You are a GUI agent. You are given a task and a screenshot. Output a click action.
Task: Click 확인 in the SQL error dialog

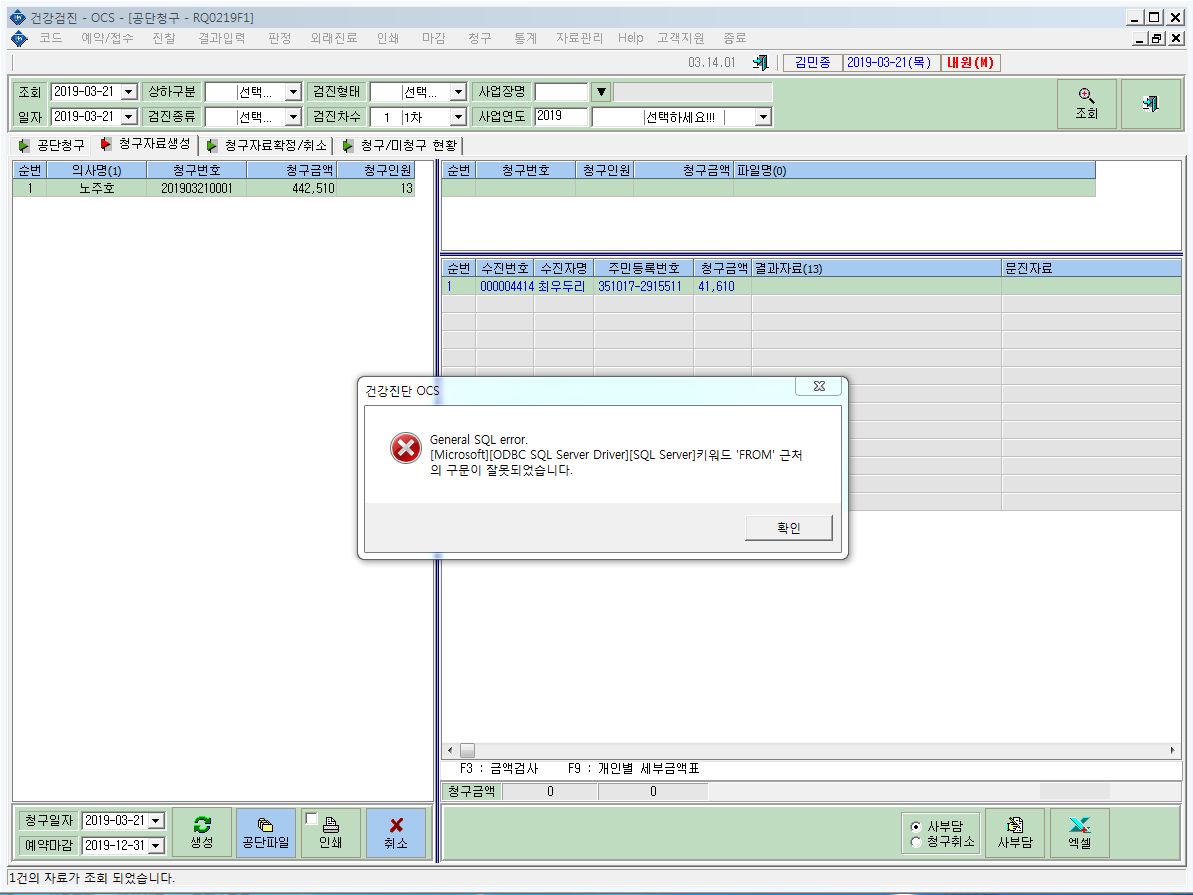pos(788,527)
